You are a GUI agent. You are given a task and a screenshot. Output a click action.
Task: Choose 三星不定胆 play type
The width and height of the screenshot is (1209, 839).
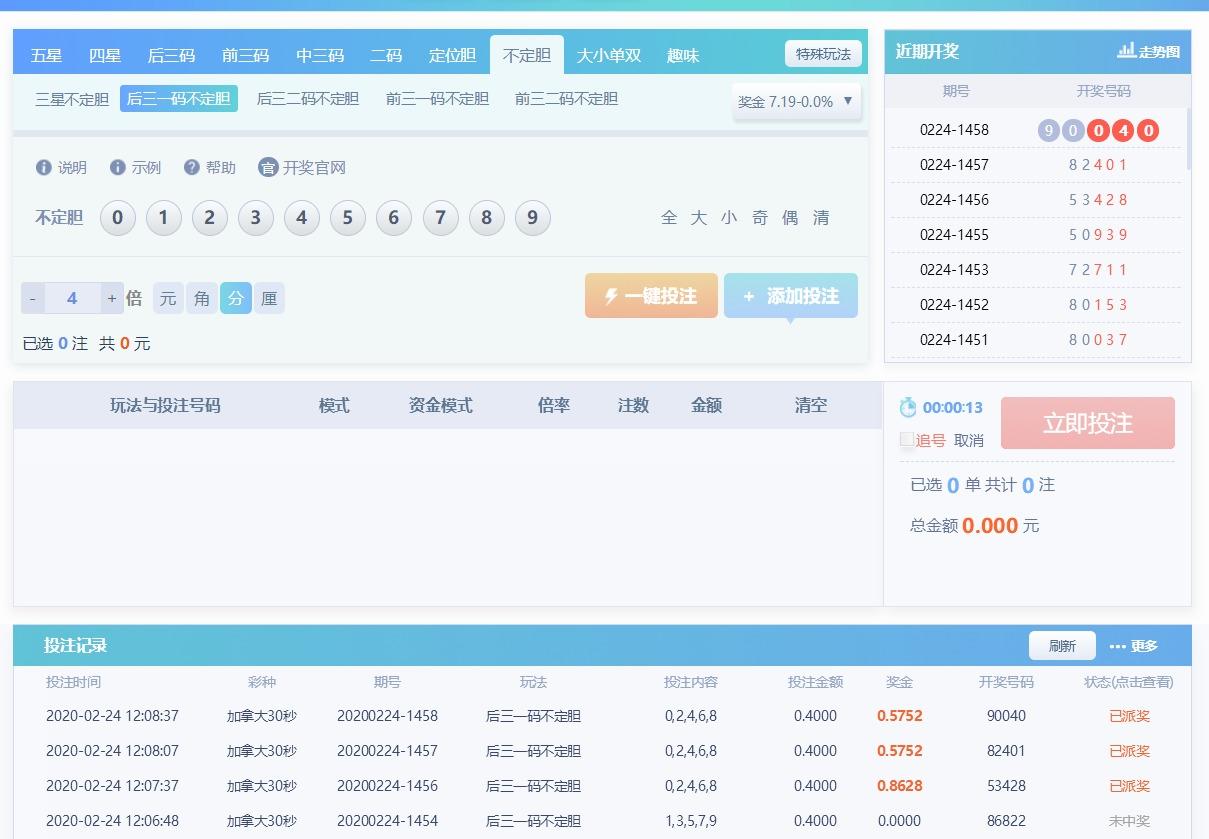point(72,99)
